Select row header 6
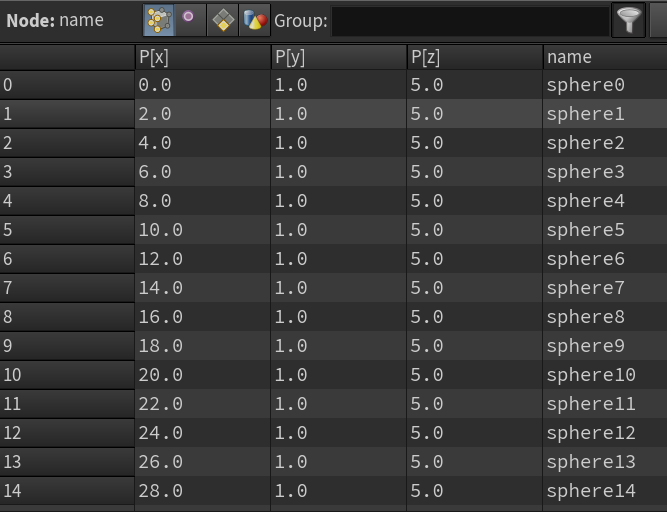This screenshot has height=512, width=667. [x=67, y=259]
